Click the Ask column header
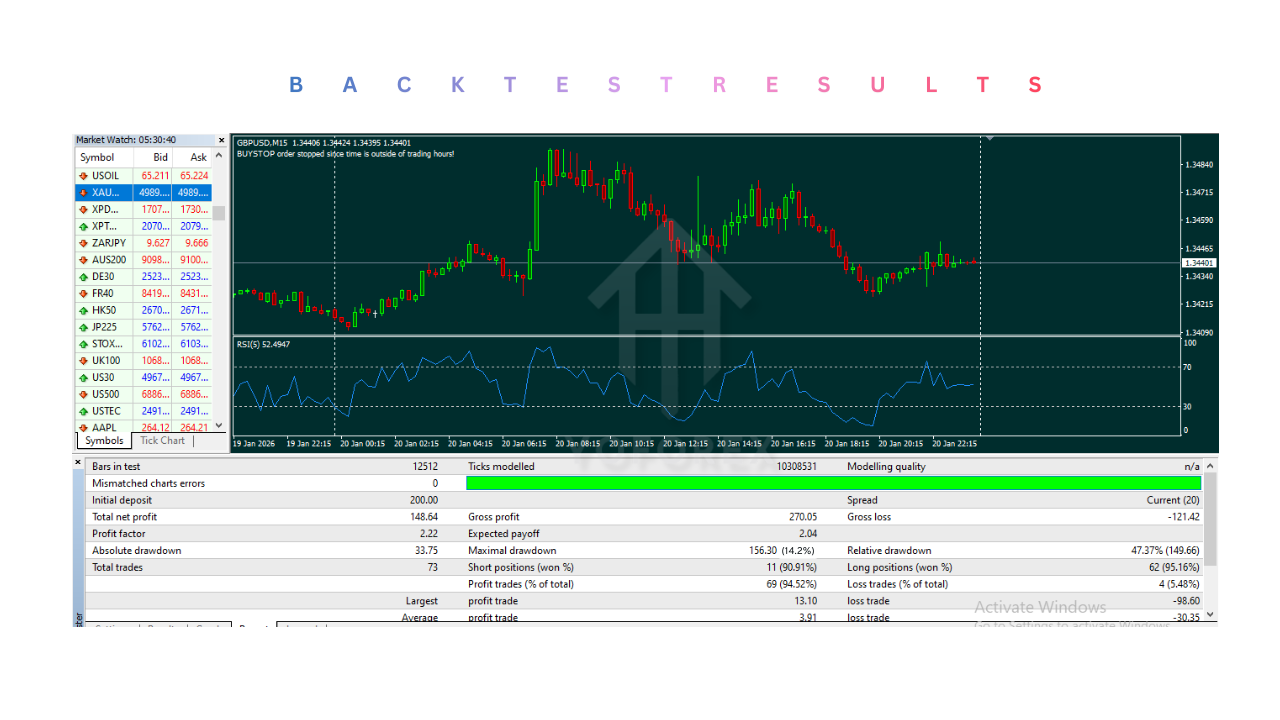 click(198, 157)
